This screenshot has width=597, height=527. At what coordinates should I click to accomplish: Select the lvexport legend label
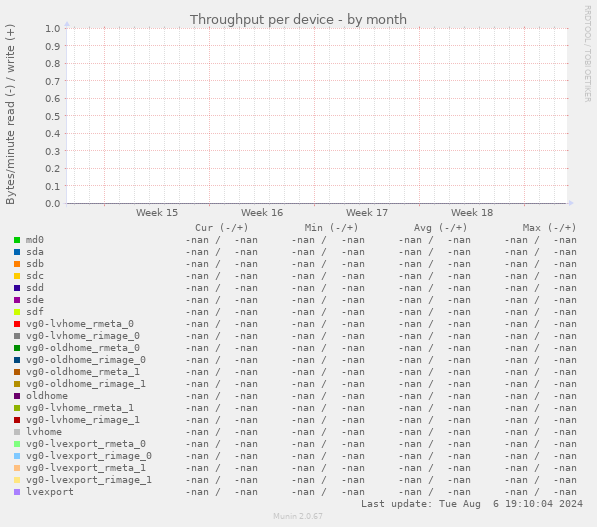[x=50, y=492]
